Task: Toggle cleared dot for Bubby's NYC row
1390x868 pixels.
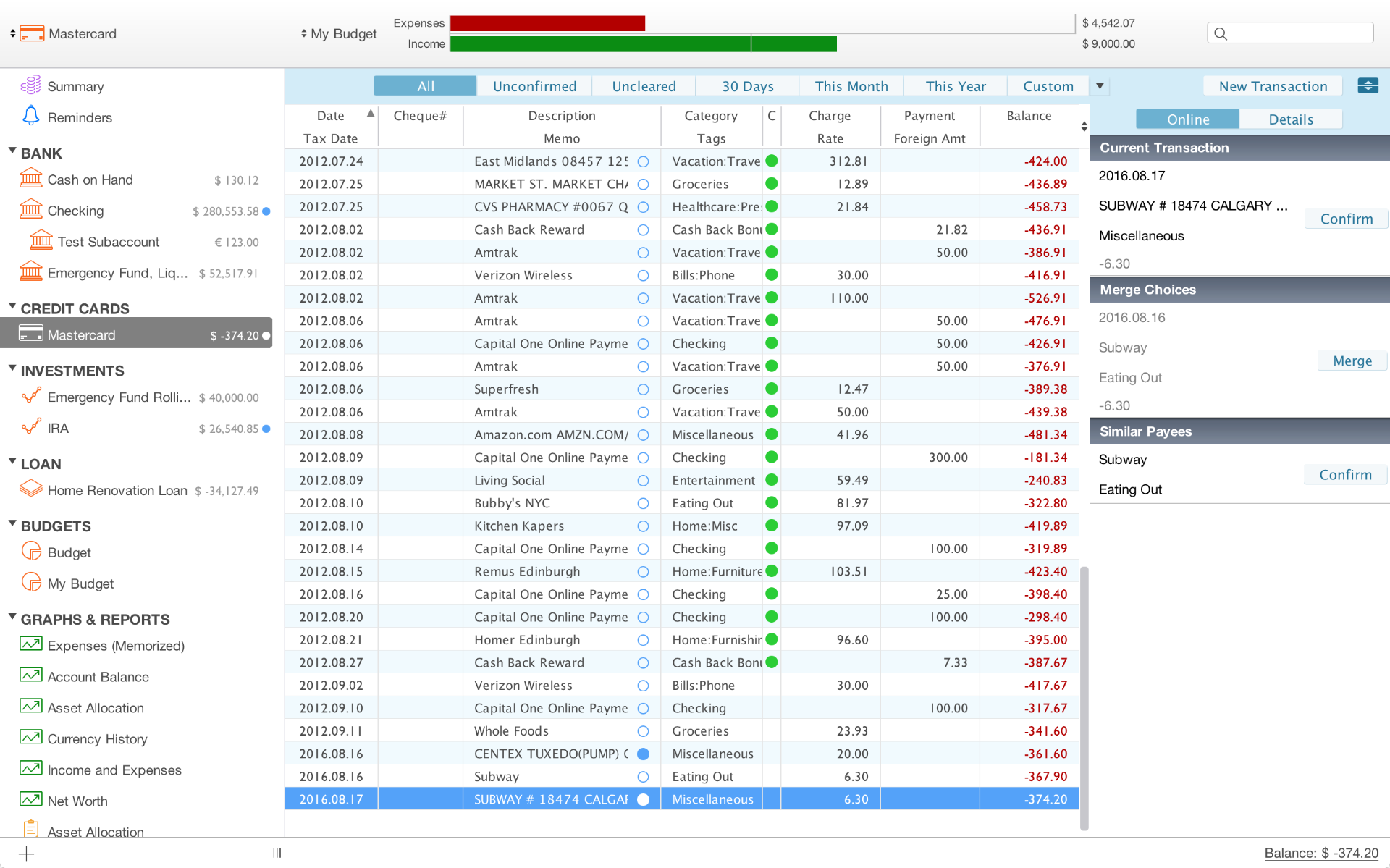Action: pos(772,503)
